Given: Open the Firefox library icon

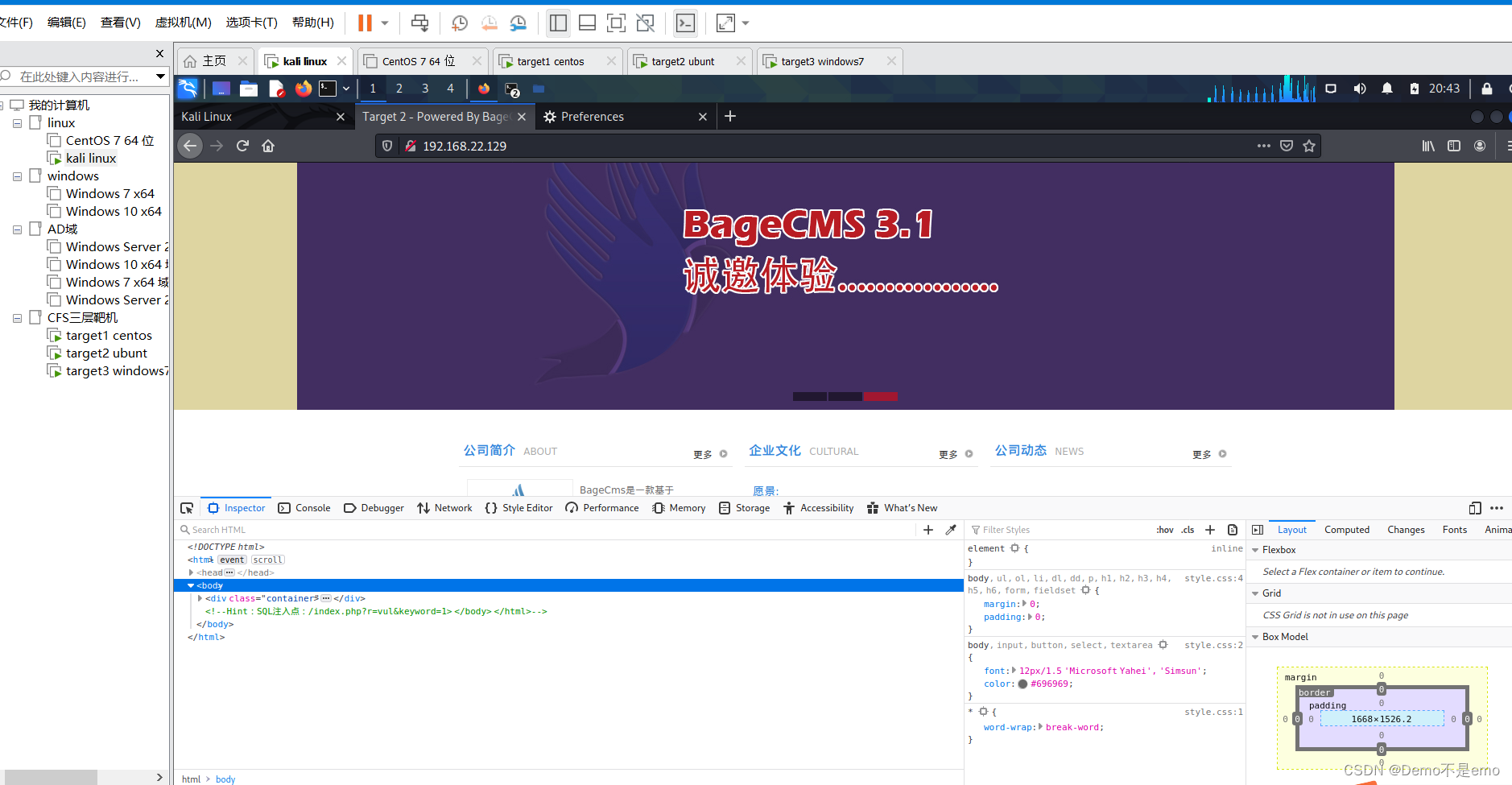Looking at the screenshot, I should [x=1428, y=146].
